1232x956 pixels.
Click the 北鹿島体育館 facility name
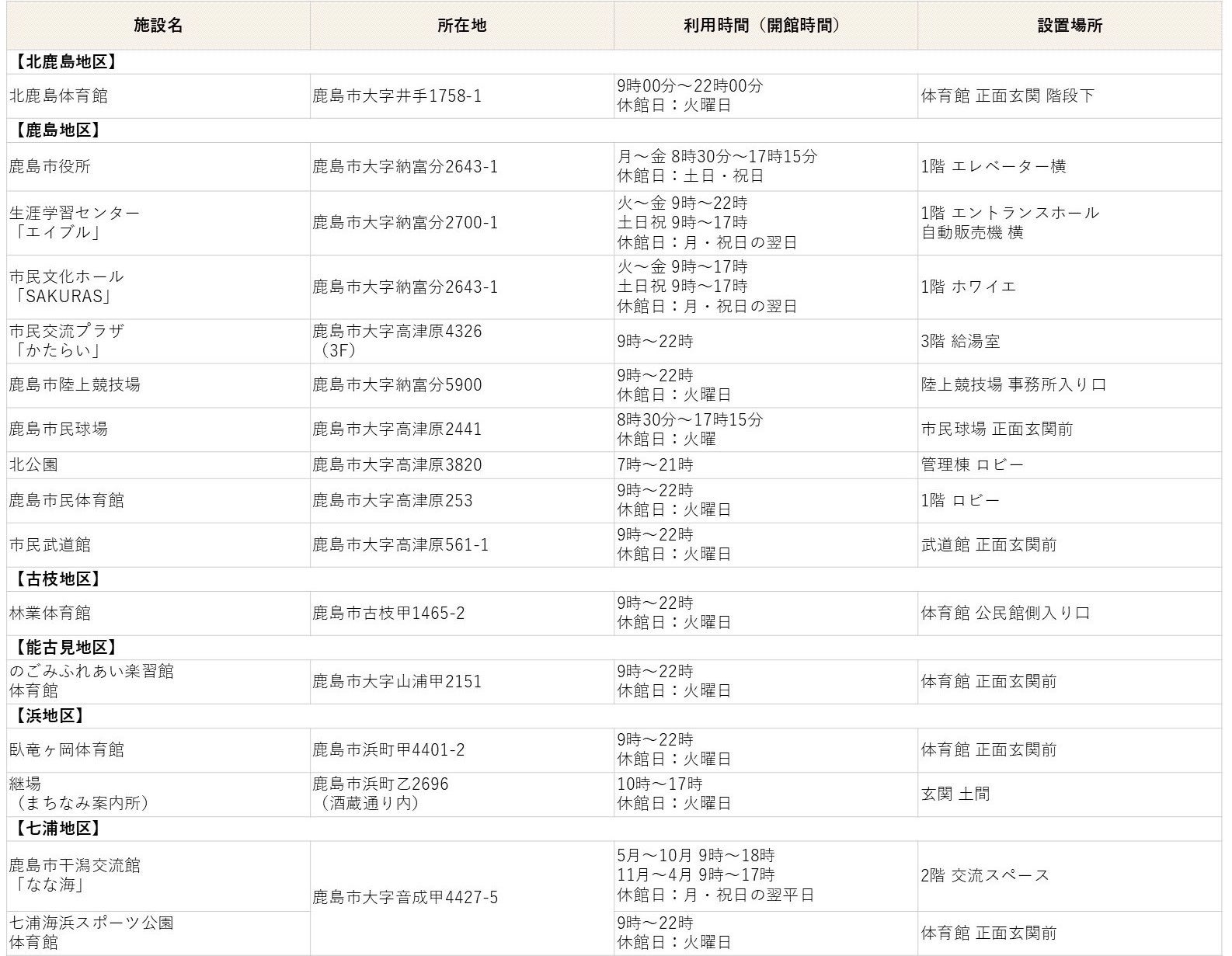58,96
